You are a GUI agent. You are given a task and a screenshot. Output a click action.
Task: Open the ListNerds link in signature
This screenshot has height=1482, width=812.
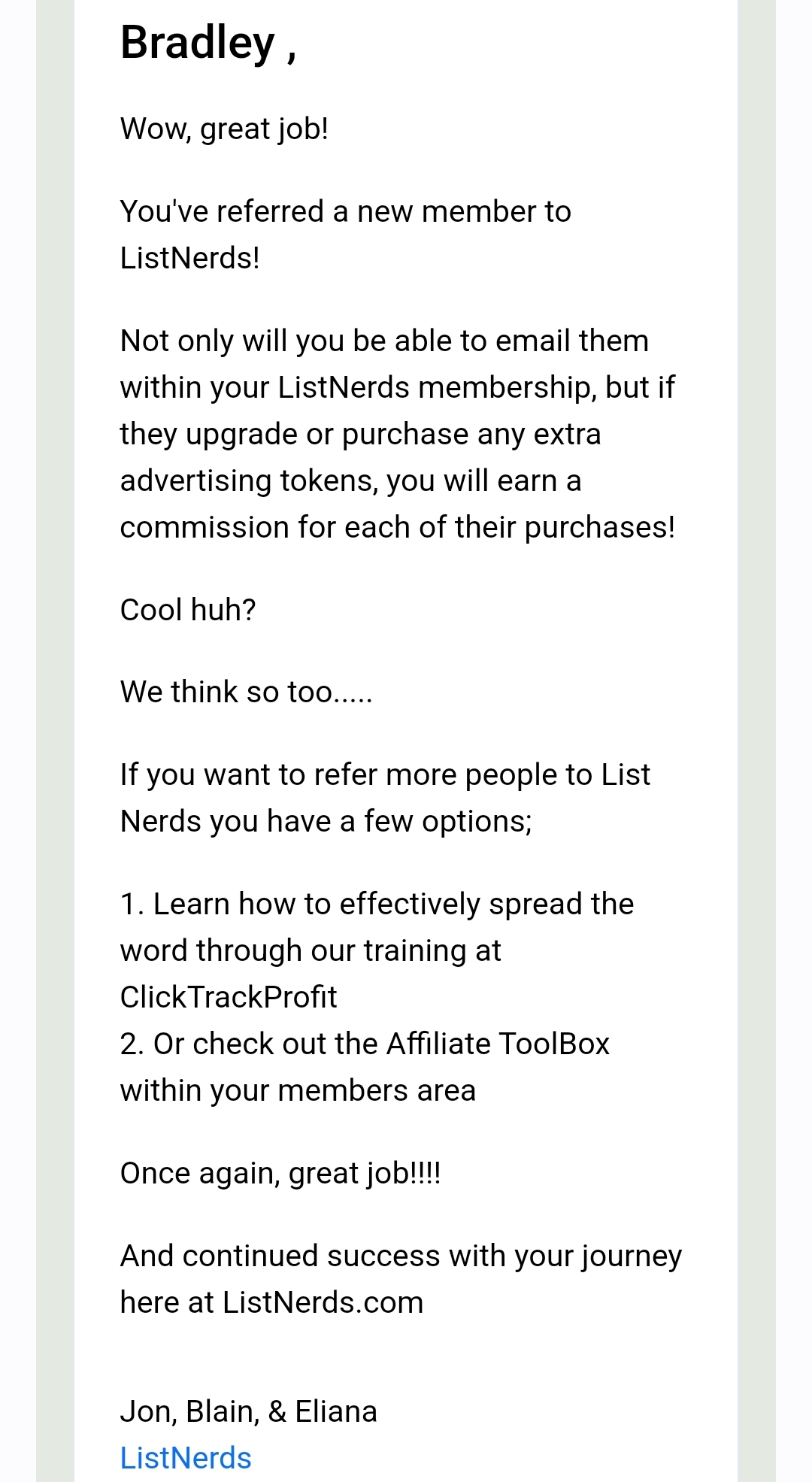pos(186,1458)
